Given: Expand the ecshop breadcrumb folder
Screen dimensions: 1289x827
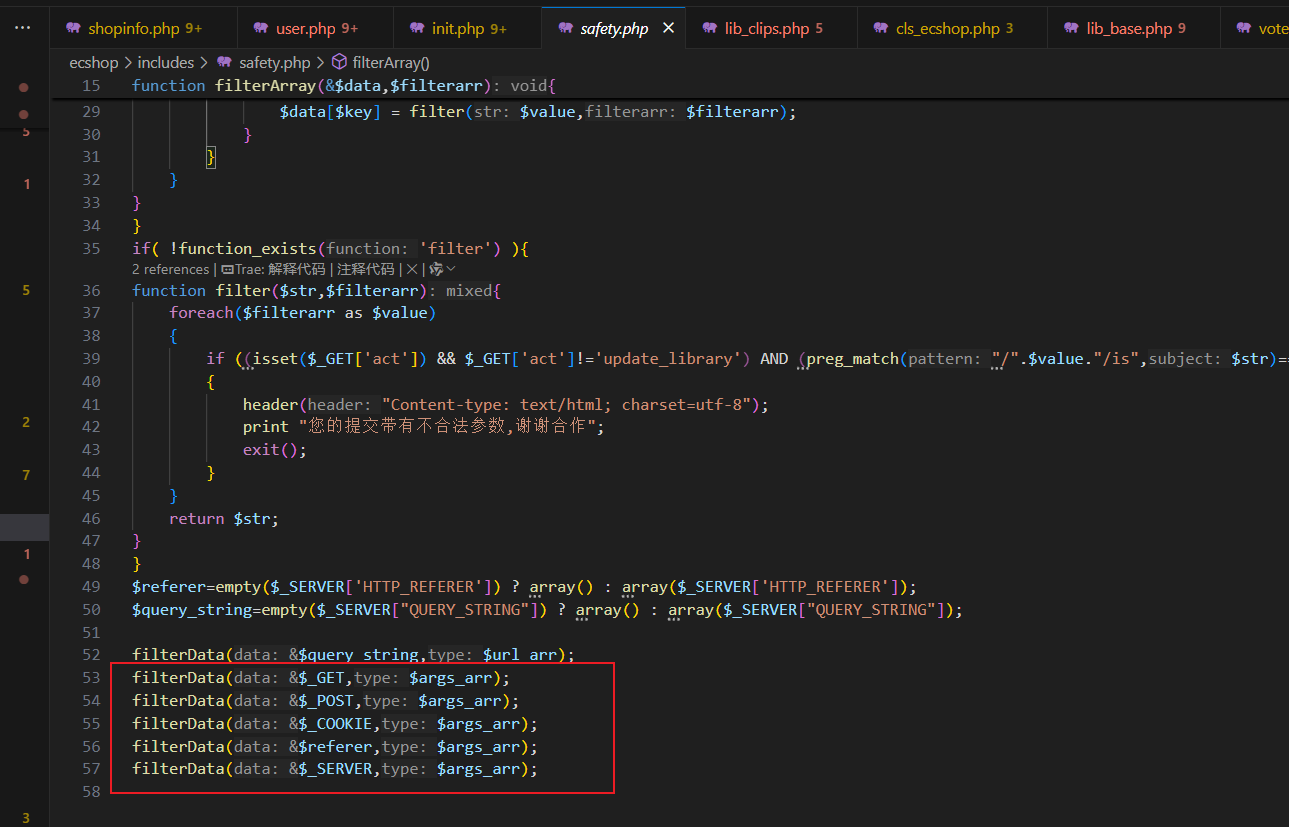Looking at the screenshot, I should 93,62.
